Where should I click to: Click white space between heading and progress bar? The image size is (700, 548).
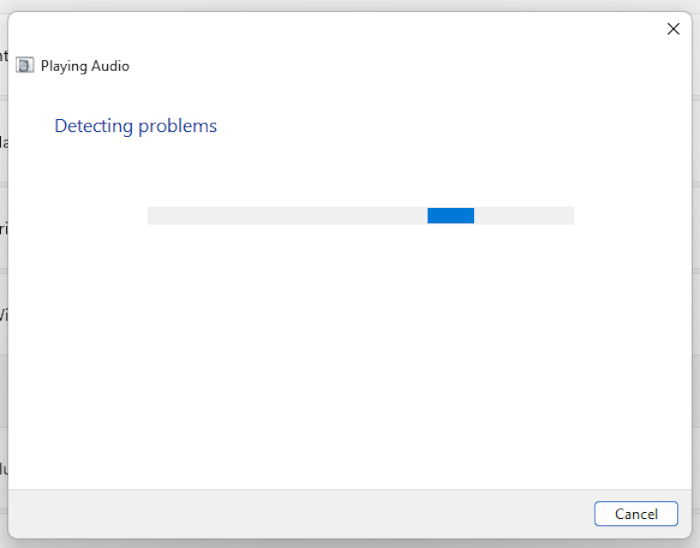tap(350, 172)
